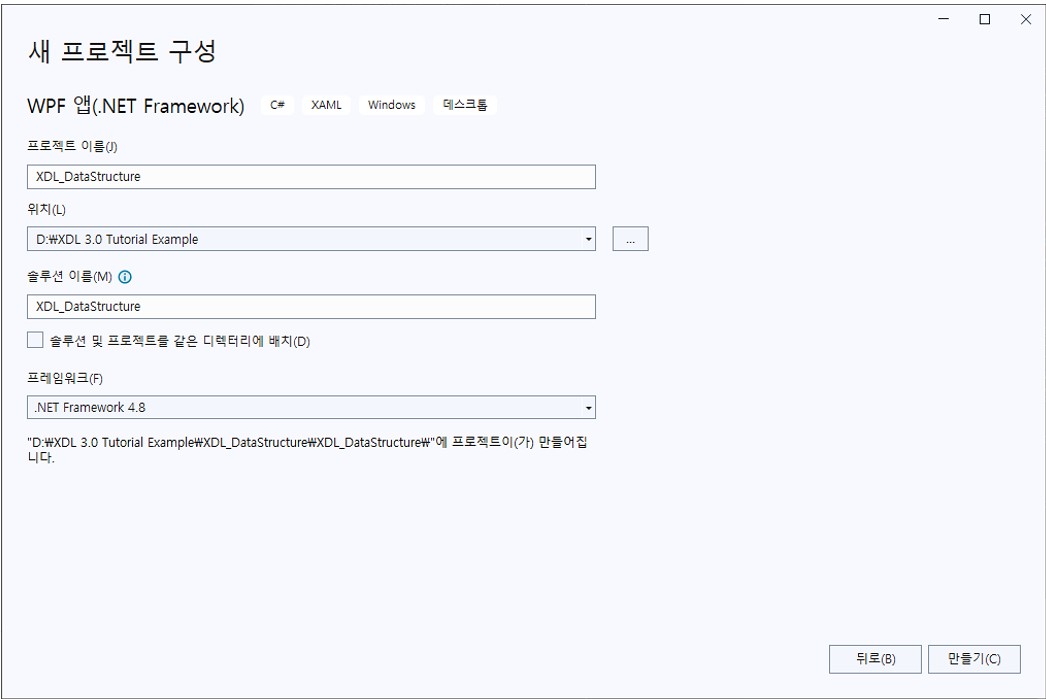Click the solution name info icon
This screenshot has height=700, width=1046.
125,277
